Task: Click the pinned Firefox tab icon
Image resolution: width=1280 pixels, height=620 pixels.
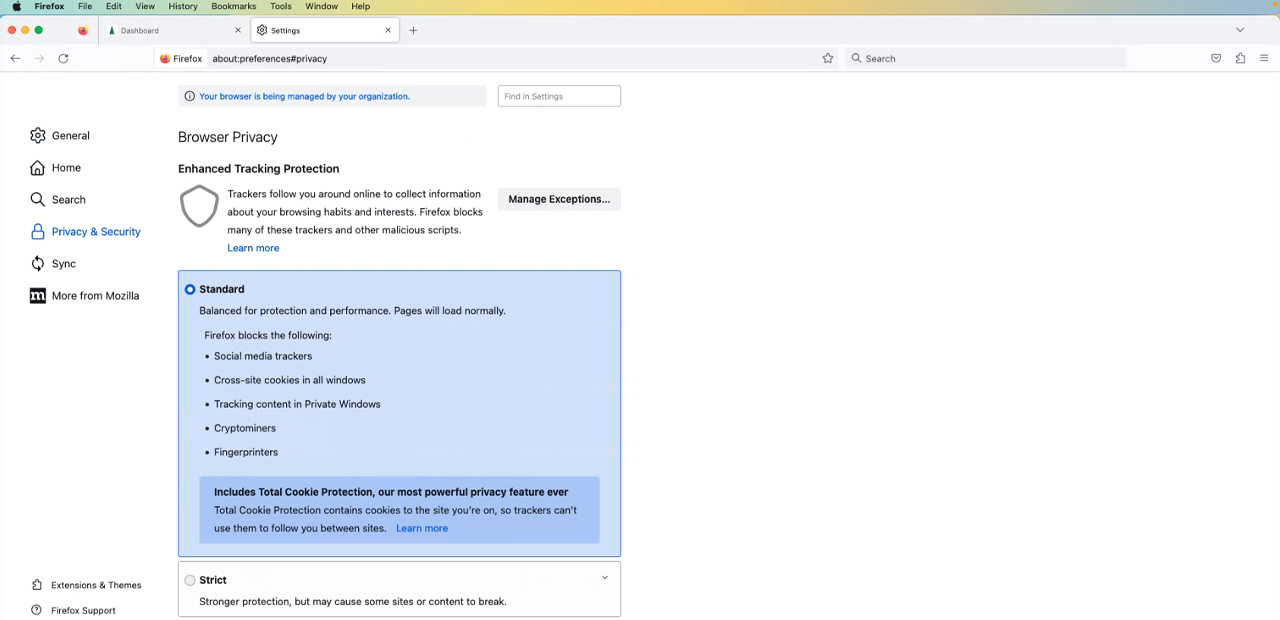Action: click(x=83, y=30)
